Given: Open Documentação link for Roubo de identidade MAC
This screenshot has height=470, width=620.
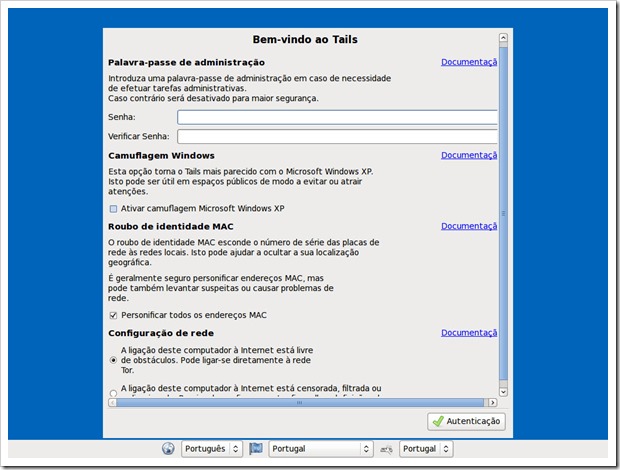Looking at the screenshot, I should [469, 226].
